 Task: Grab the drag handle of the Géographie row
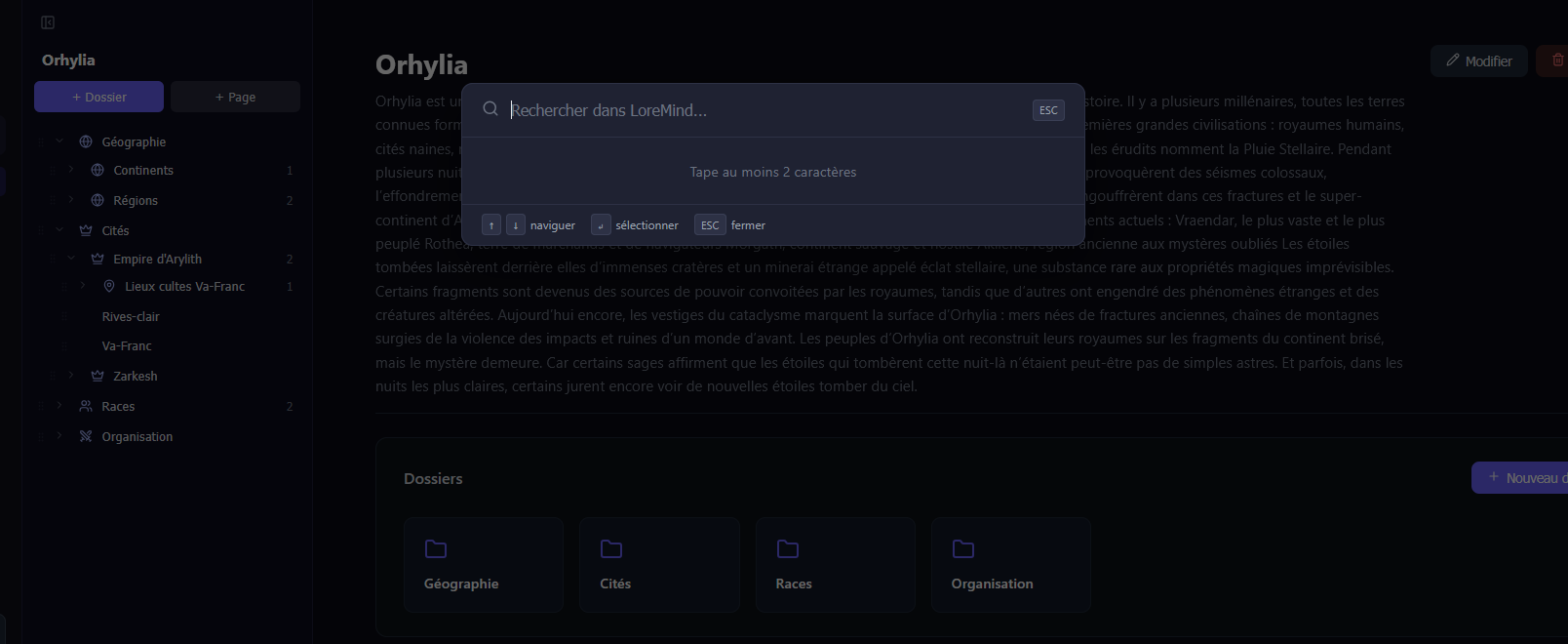click(41, 141)
